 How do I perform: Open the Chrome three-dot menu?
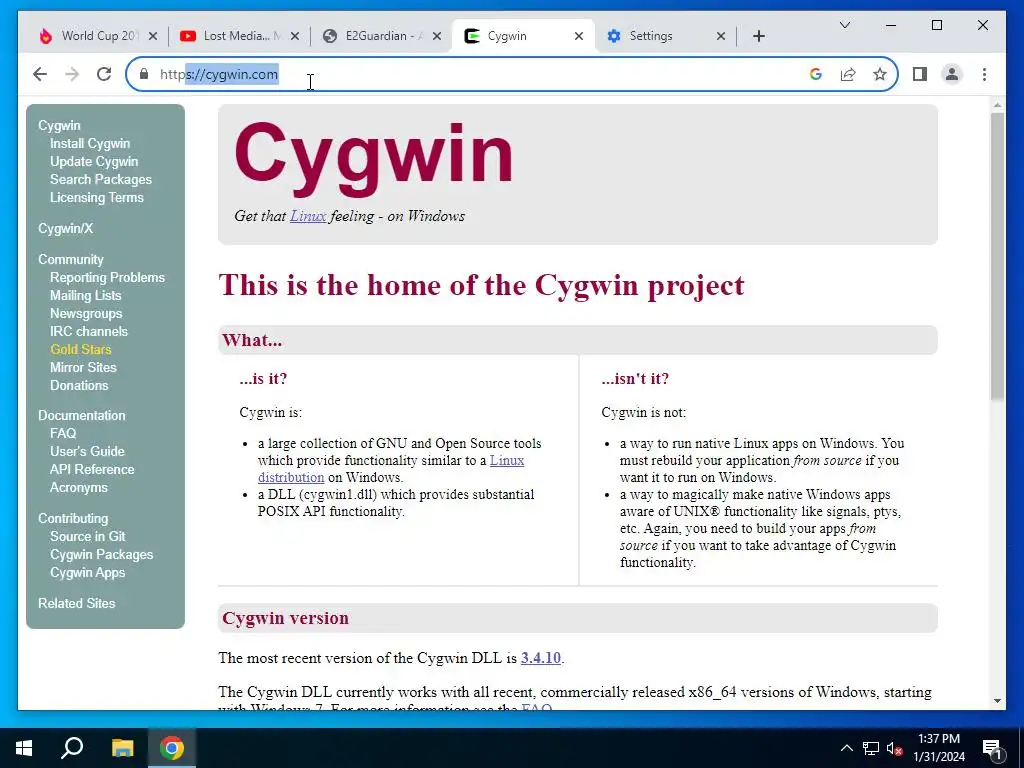[x=984, y=74]
